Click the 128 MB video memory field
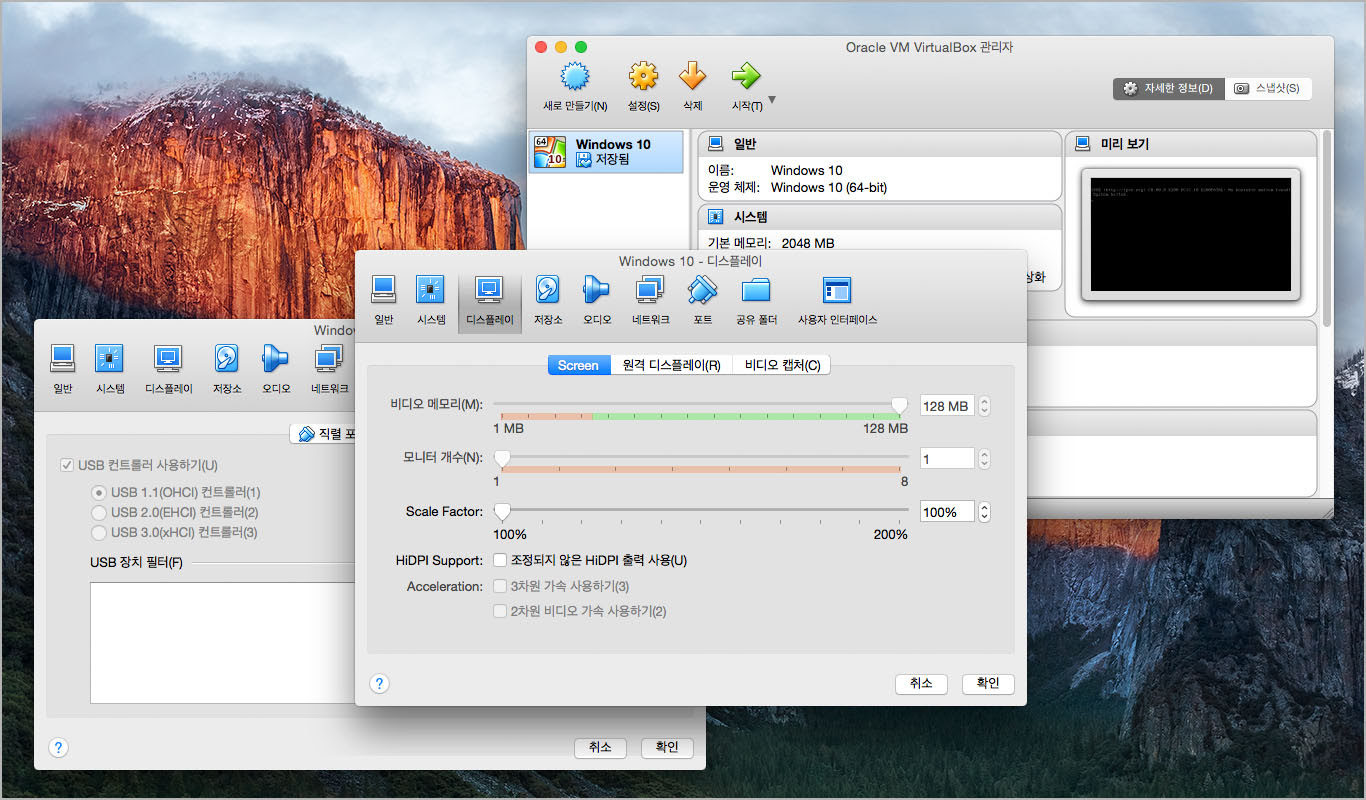 tap(947, 406)
